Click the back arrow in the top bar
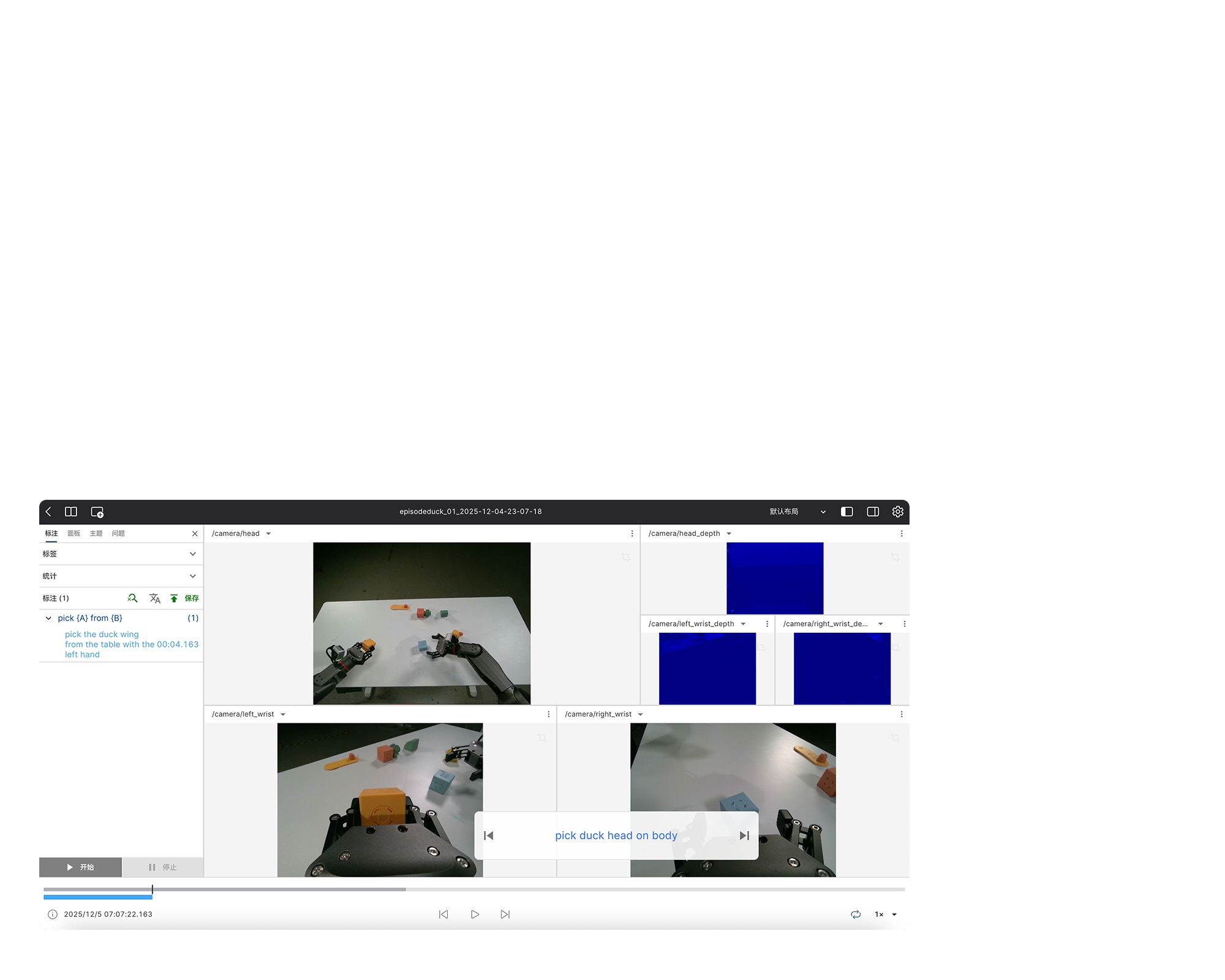Viewport: 1225px width, 980px height. coord(49,511)
